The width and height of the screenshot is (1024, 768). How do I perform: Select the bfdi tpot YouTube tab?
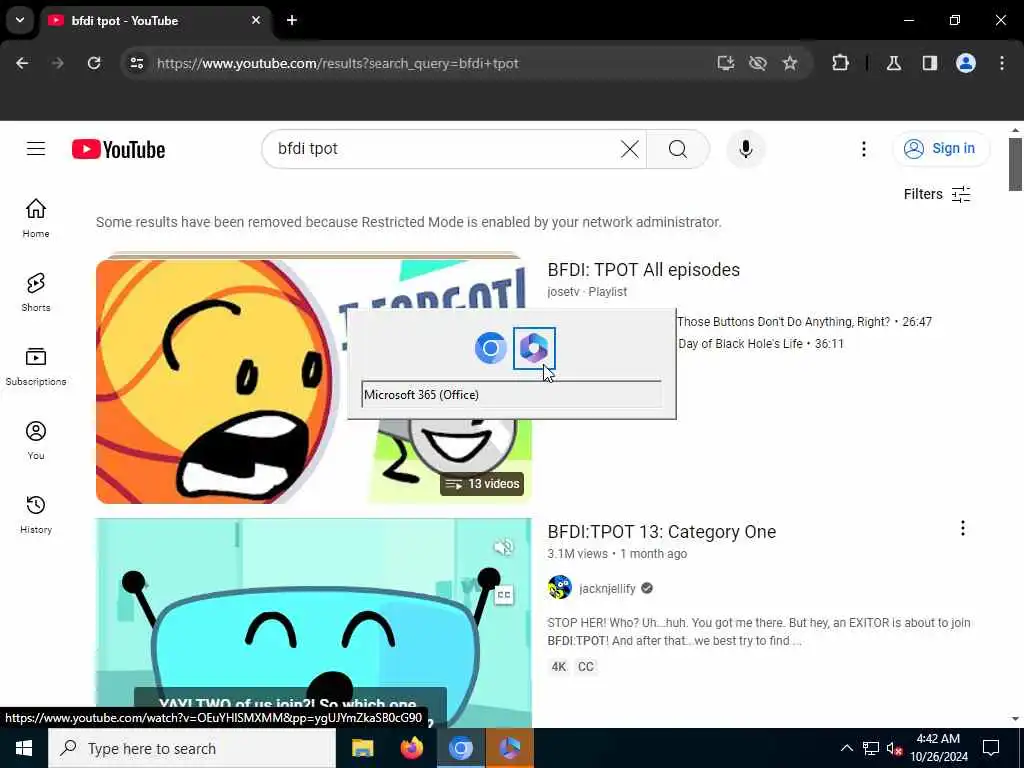point(155,21)
